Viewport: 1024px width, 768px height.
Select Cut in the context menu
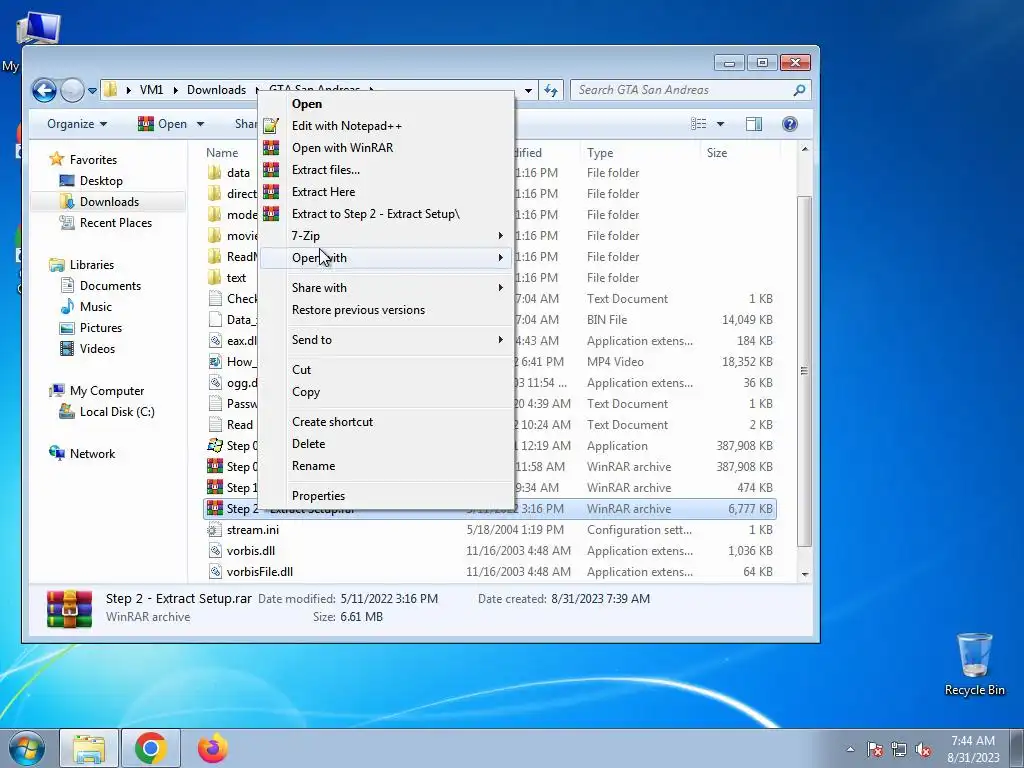click(x=387, y=370)
